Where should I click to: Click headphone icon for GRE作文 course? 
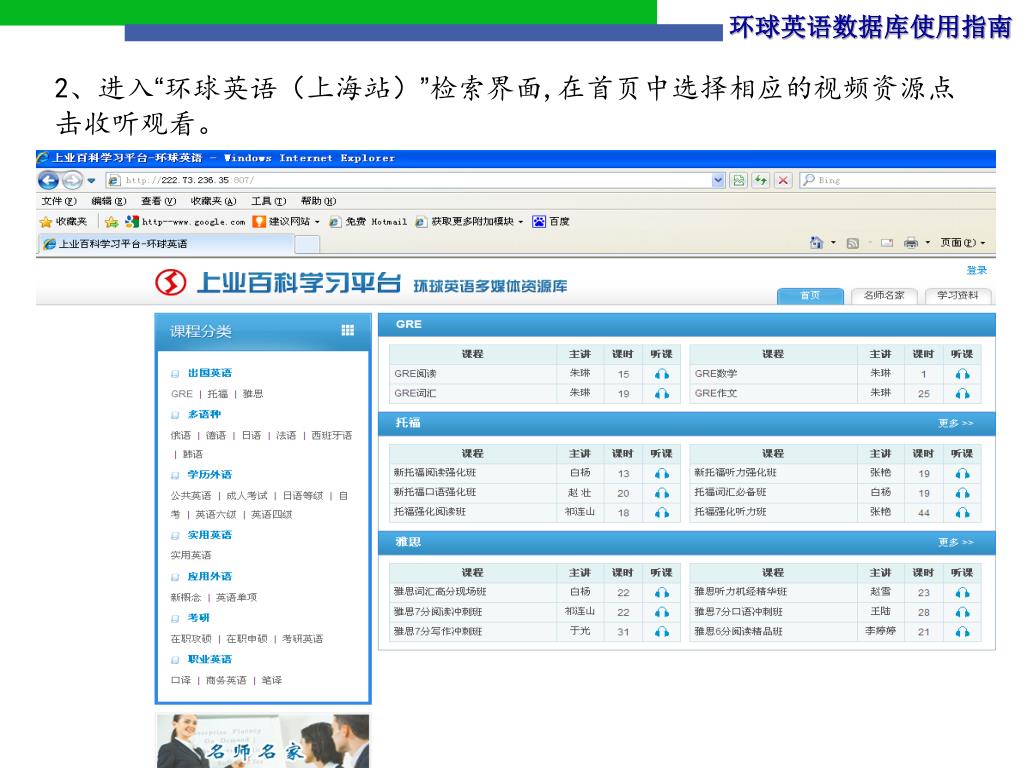click(x=962, y=394)
